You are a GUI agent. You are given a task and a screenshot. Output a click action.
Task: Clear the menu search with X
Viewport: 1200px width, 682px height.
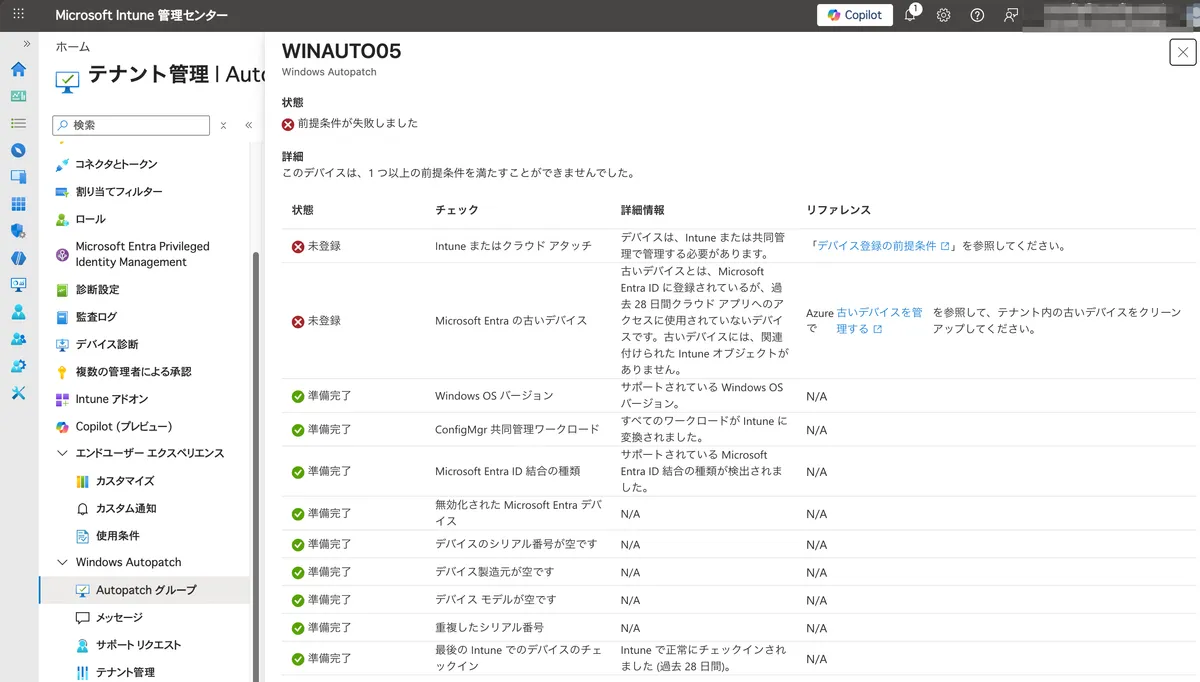click(x=223, y=125)
